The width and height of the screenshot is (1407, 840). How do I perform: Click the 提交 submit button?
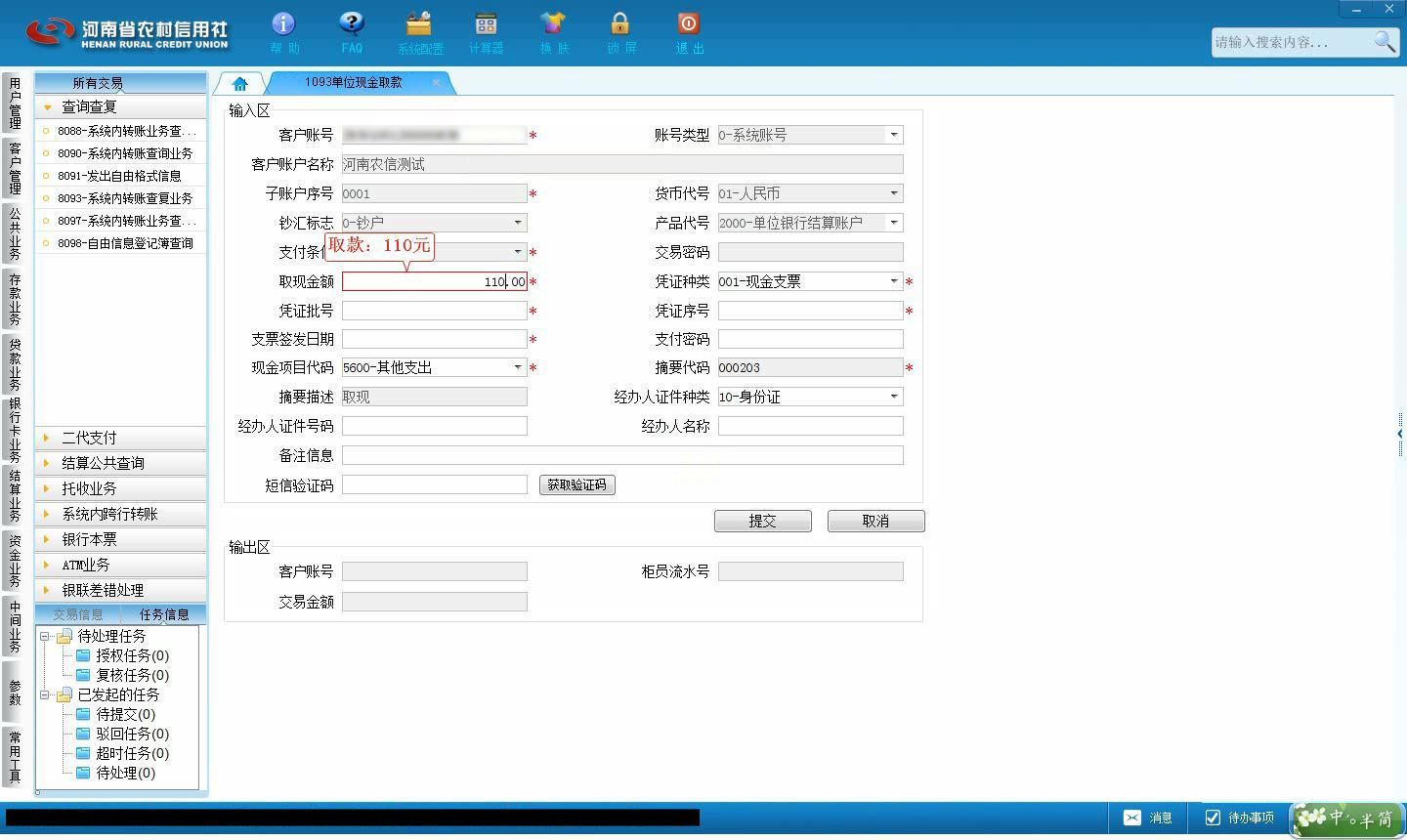763,522
